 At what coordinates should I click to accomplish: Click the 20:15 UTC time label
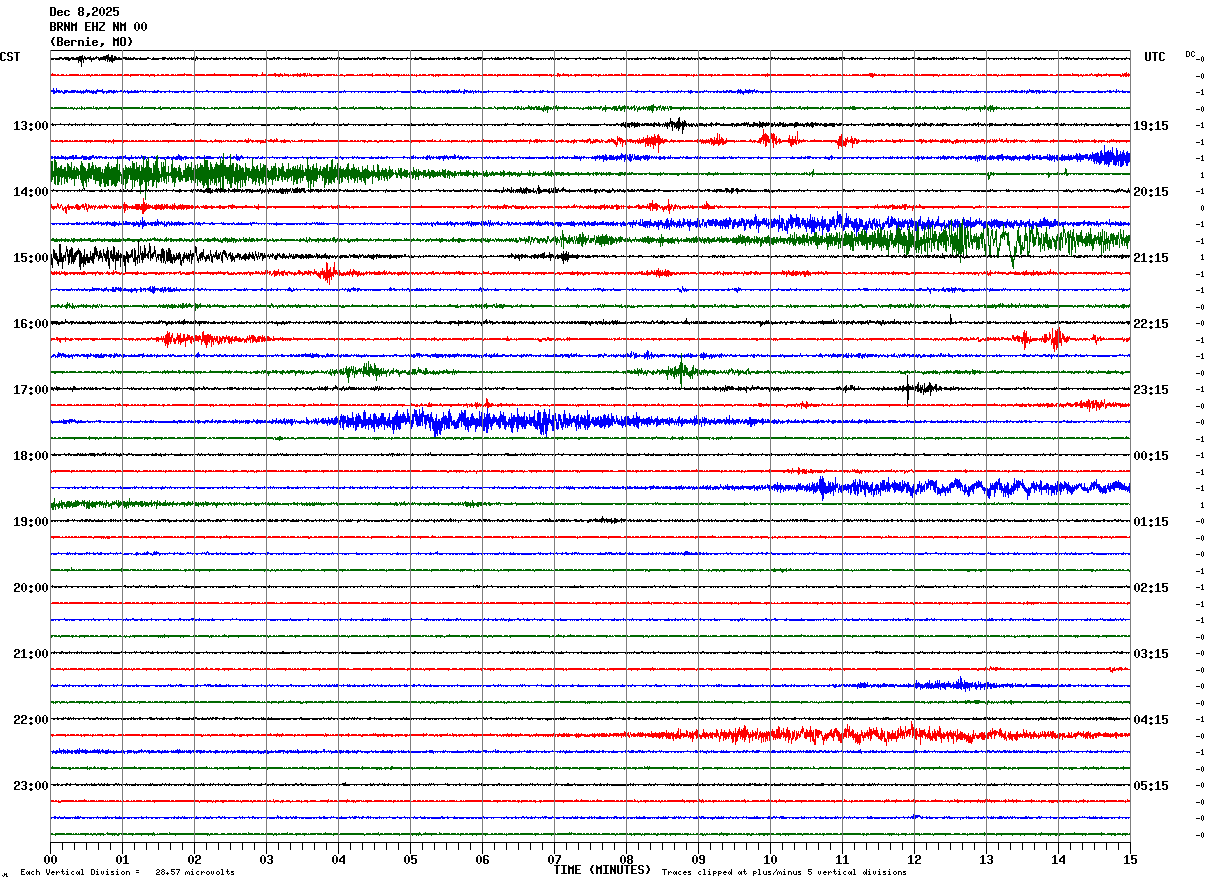pyautogui.click(x=1151, y=192)
